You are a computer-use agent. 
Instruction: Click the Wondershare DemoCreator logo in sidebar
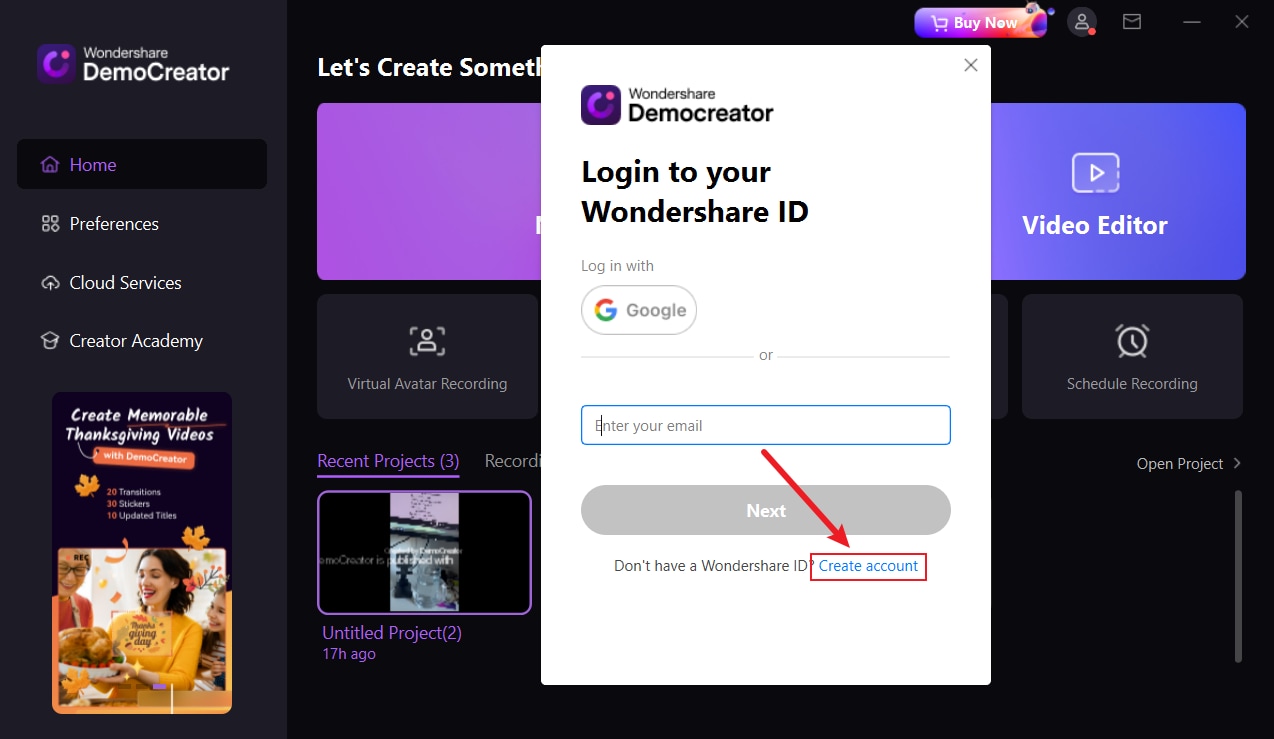click(x=133, y=63)
